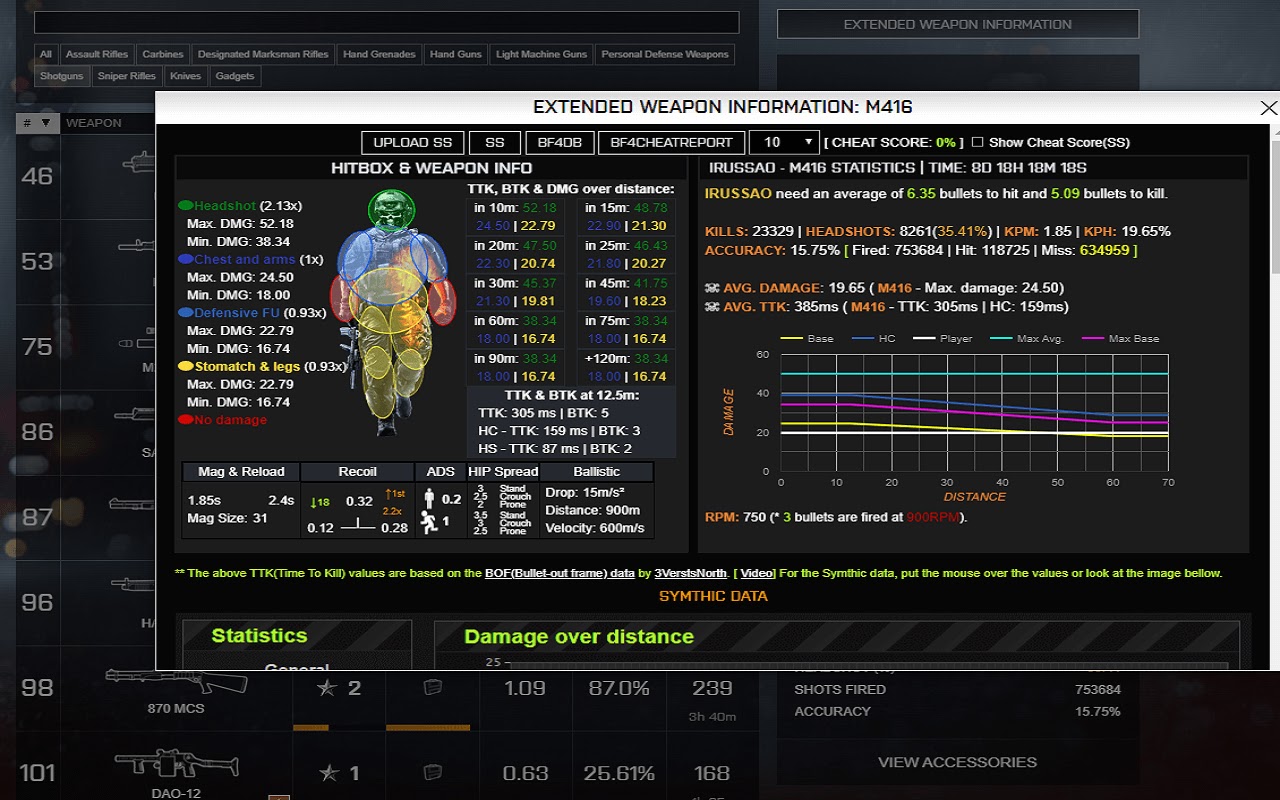Click the skull icon beside AVG. TTK
Image resolution: width=1280 pixels, height=800 pixels.
click(712, 307)
